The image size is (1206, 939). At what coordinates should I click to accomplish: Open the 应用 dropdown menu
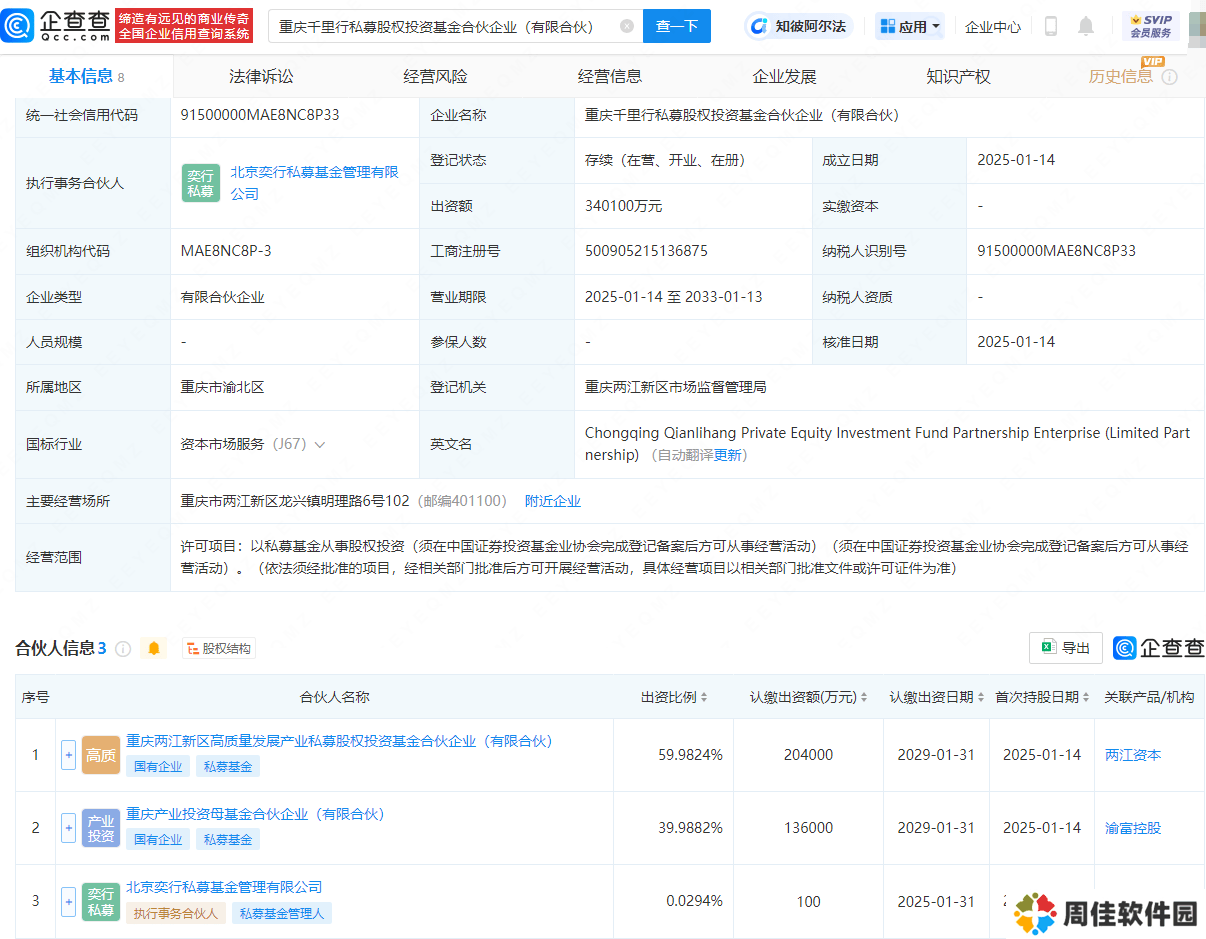[x=910, y=26]
